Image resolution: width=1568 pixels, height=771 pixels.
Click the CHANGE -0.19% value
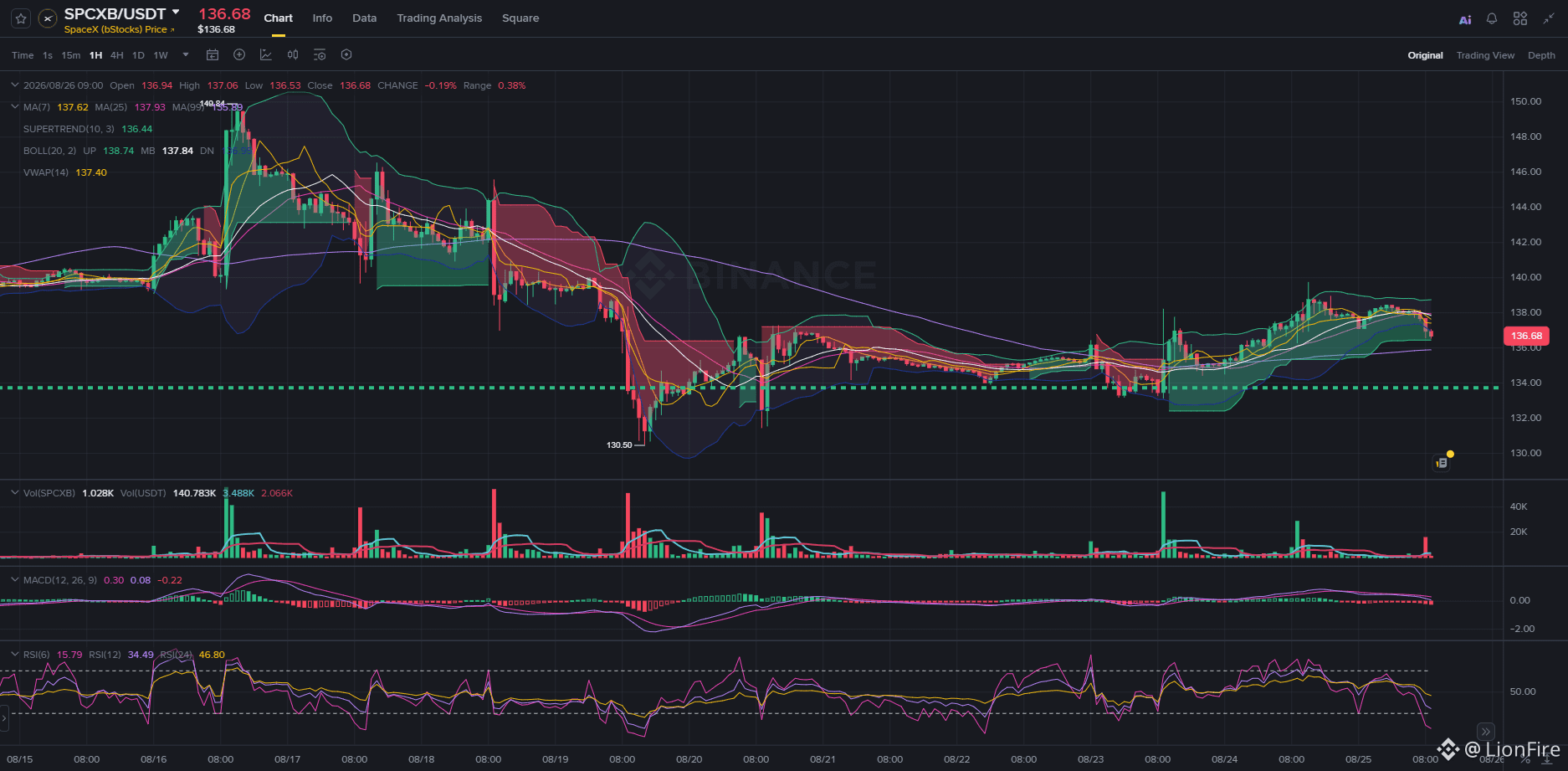[x=440, y=85]
